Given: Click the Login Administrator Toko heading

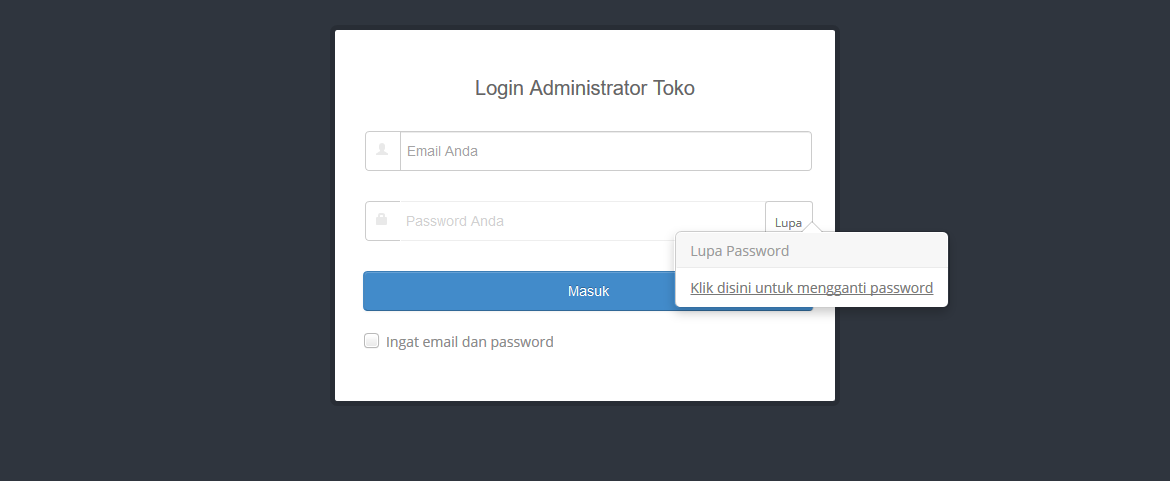Looking at the screenshot, I should coord(585,88).
